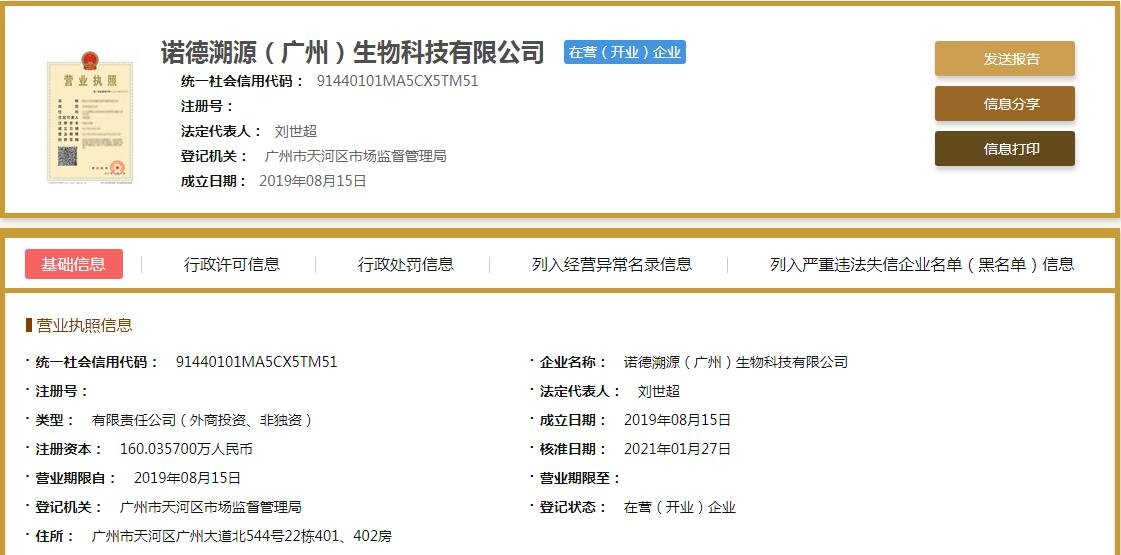
Task: Click the 企业名称 value in the details section
Action: 735,362
